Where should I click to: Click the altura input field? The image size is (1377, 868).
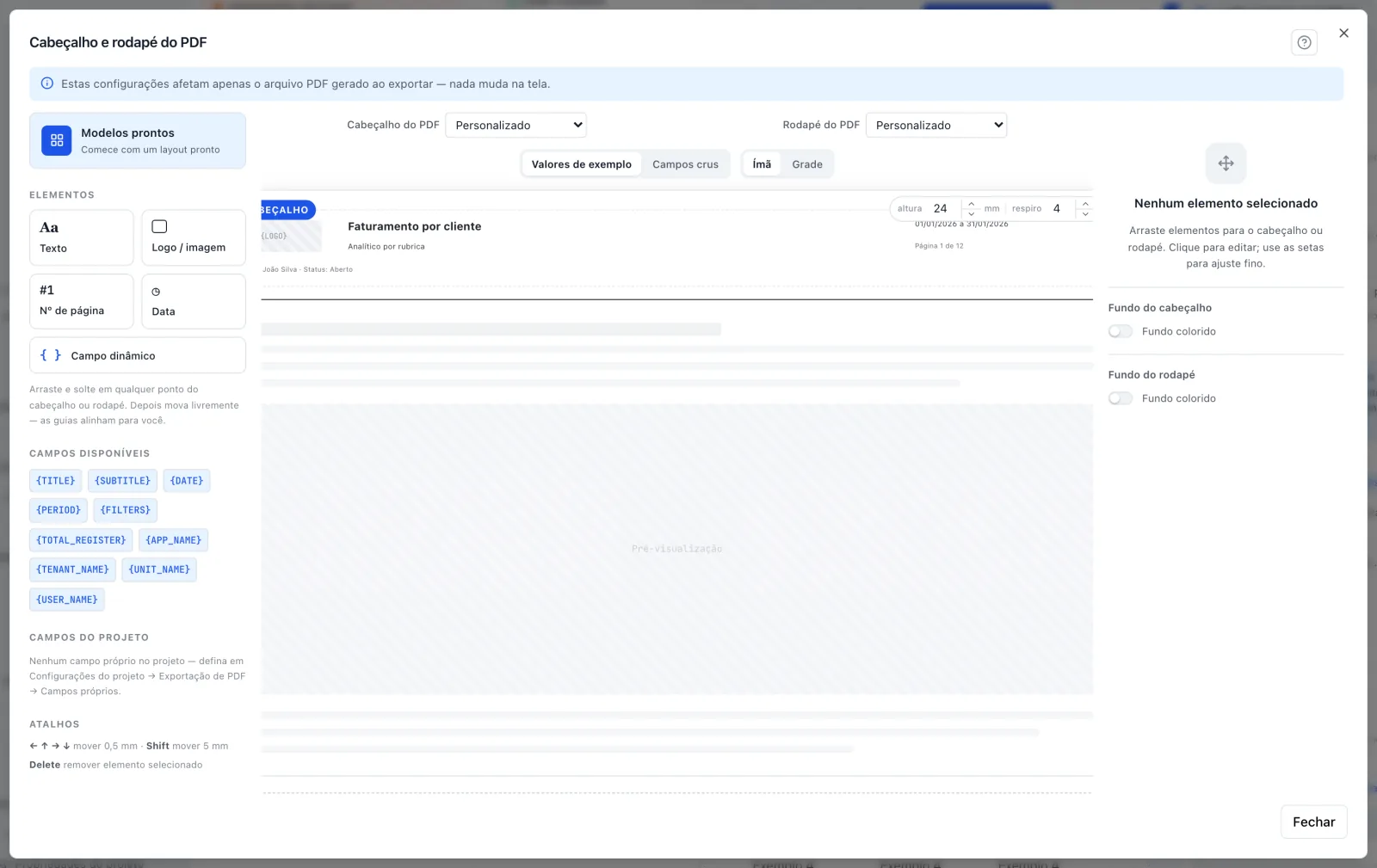point(945,208)
